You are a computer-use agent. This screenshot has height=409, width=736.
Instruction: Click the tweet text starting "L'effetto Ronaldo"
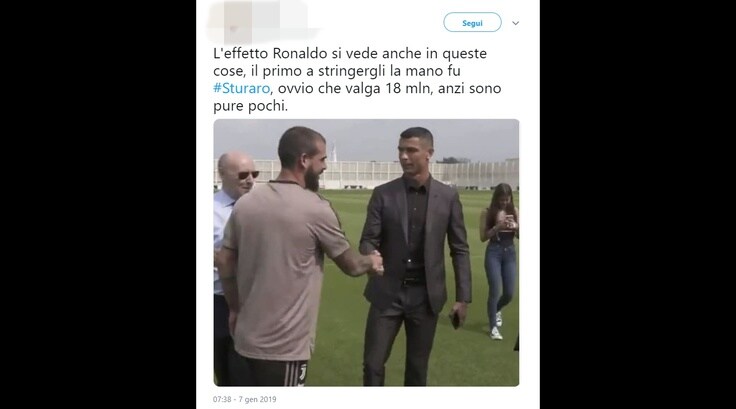(x=357, y=79)
